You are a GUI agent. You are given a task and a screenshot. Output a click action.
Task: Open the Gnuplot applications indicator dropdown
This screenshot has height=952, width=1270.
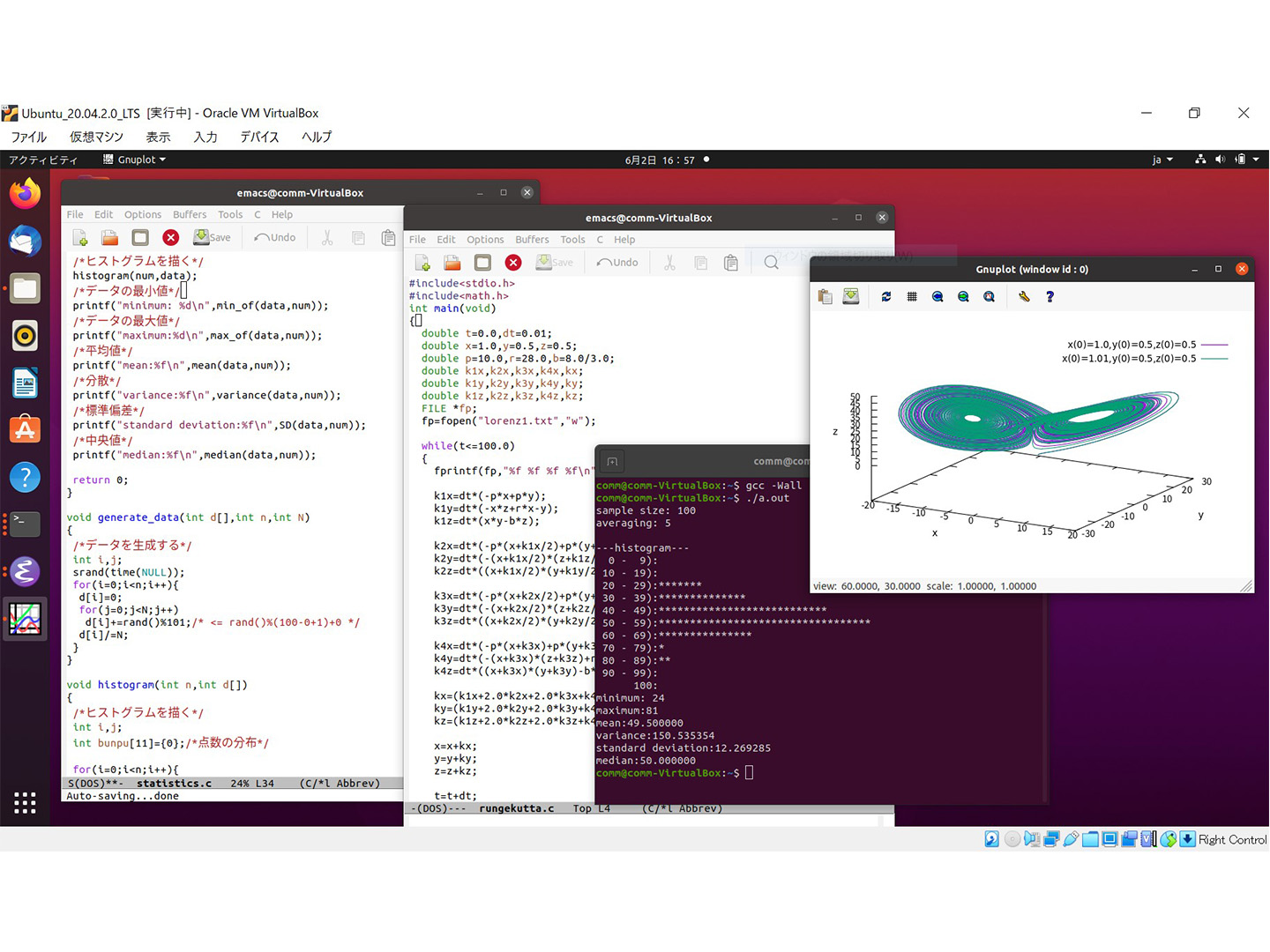coord(134,160)
